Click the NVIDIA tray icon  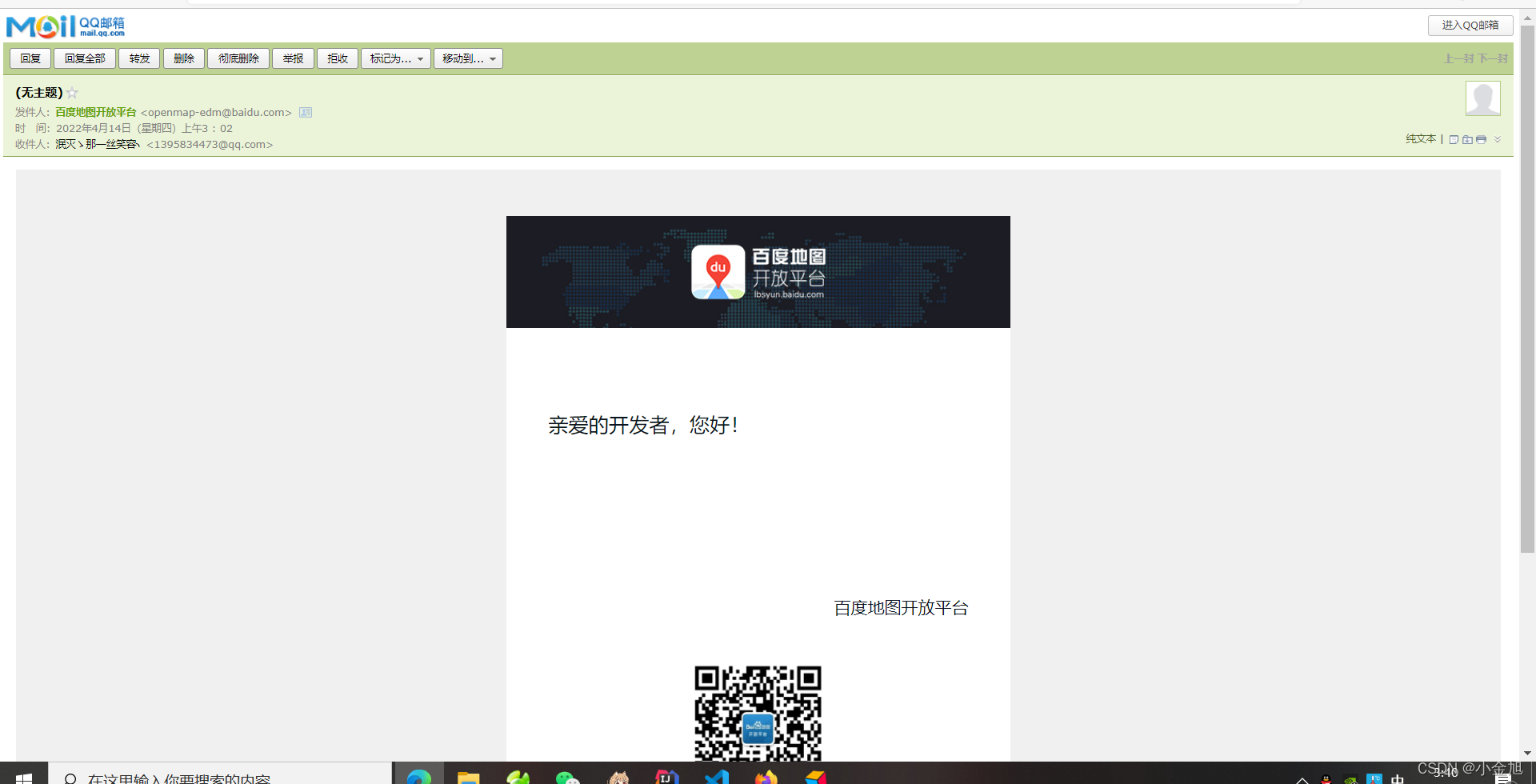[x=1350, y=779]
